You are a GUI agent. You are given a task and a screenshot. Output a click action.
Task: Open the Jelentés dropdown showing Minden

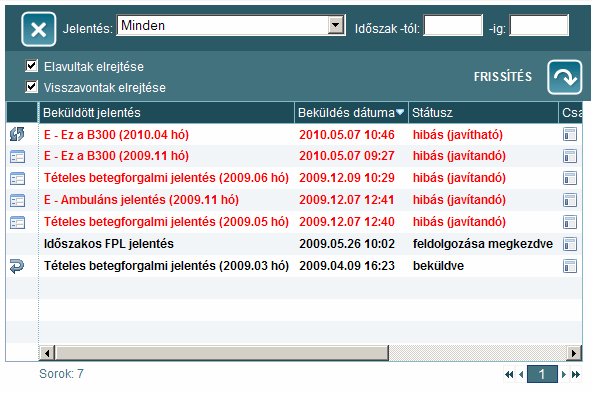(x=231, y=26)
